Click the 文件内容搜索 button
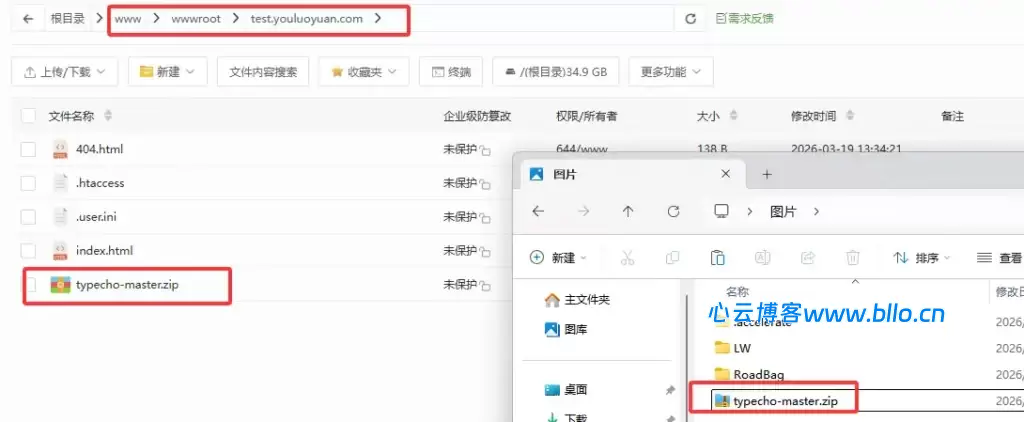 pos(263,72)
